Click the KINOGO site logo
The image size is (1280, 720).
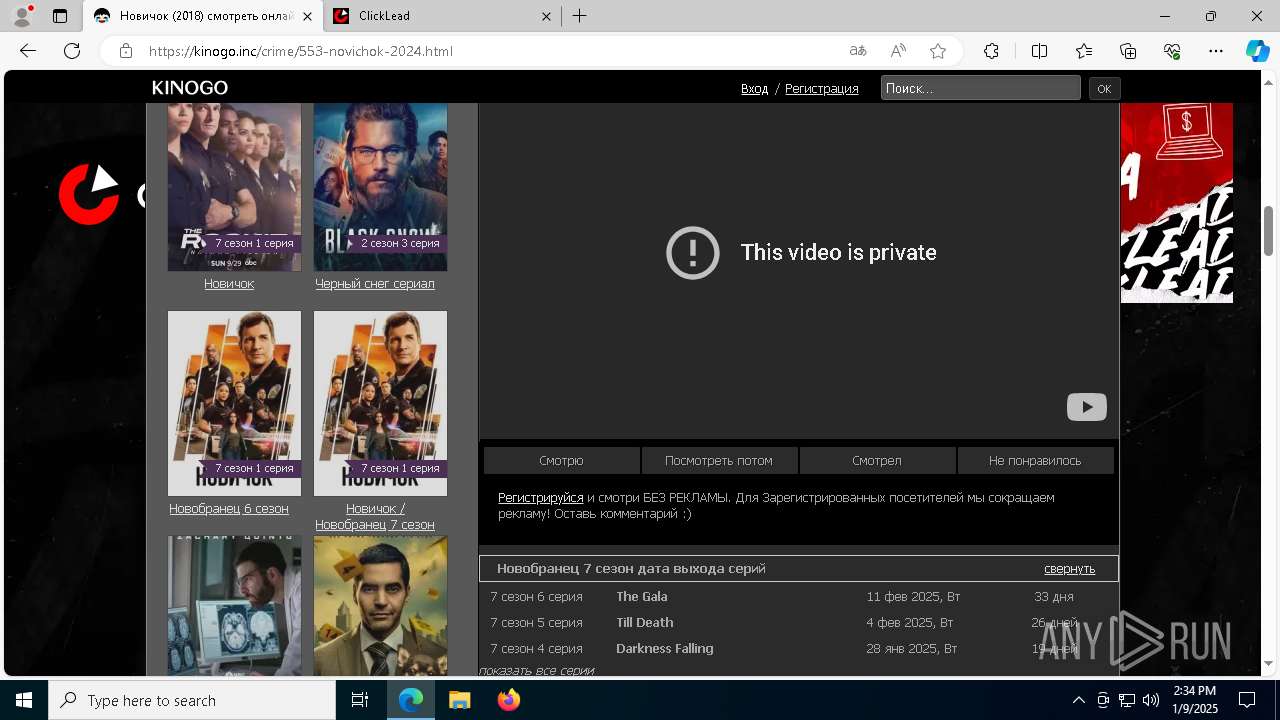pos(190,88)
